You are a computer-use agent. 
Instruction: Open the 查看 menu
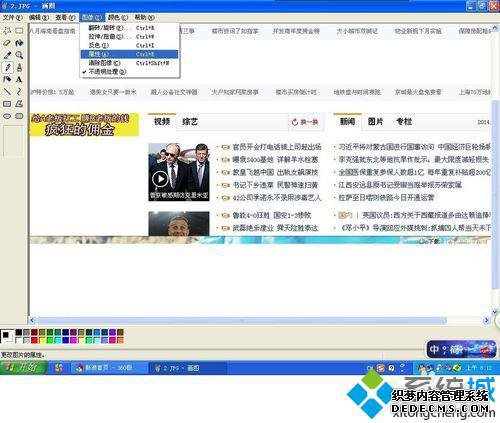pos(65,17)
